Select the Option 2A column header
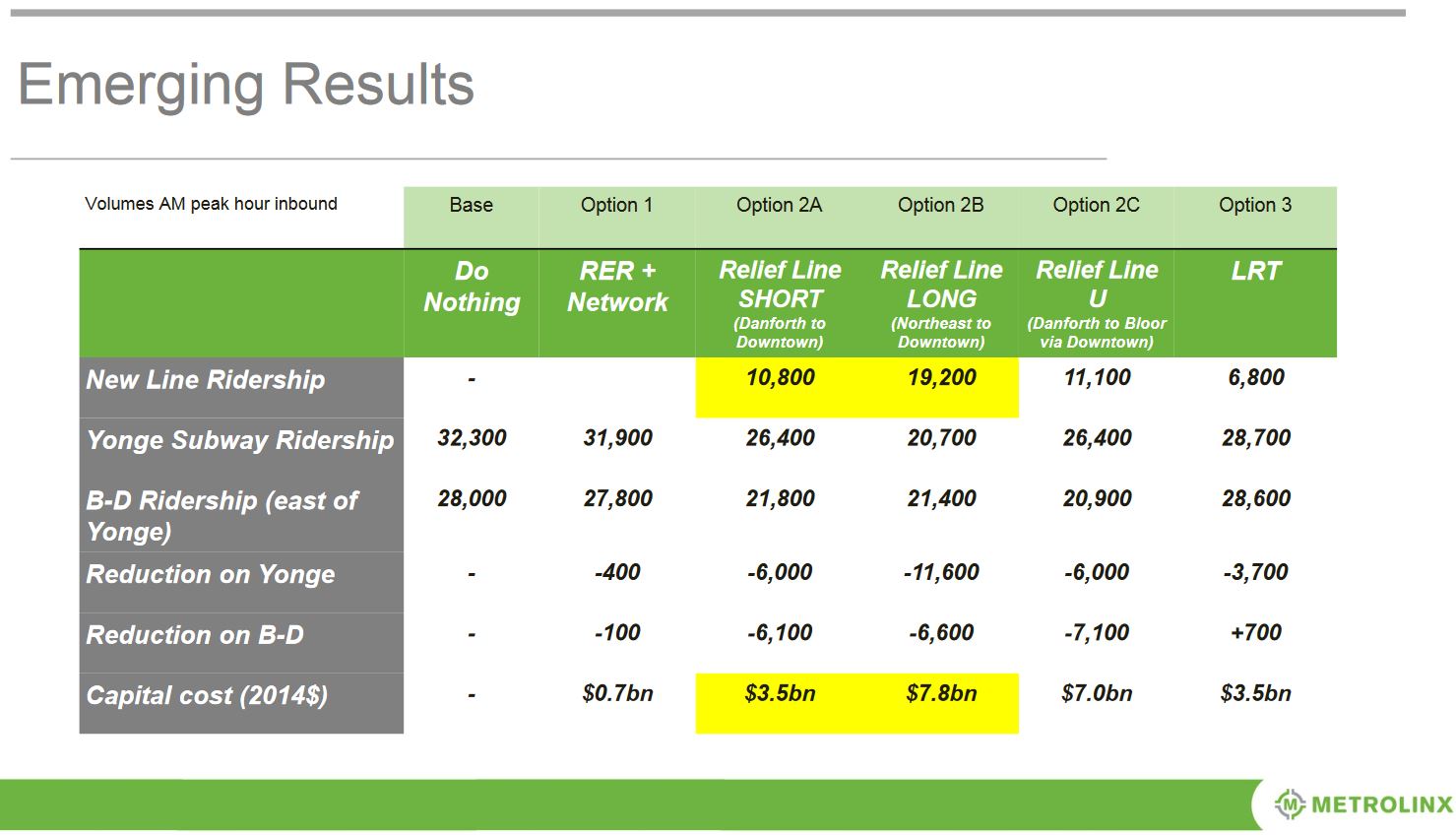This screenshot has height=835, width=1456. pos(779,206)
